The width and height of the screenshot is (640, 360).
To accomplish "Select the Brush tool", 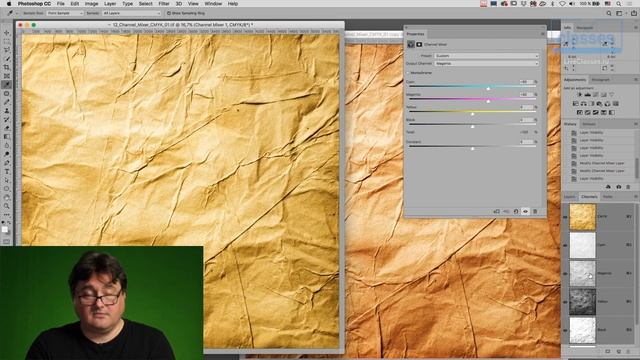I will [x=7, y=102].
